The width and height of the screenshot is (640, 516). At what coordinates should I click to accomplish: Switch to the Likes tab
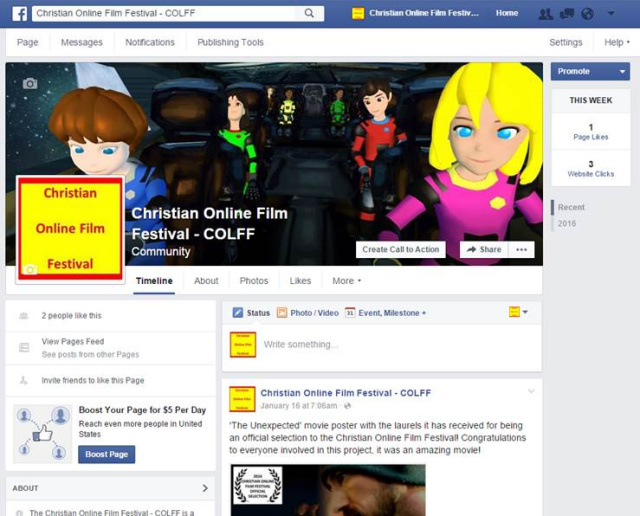[300, 281]
